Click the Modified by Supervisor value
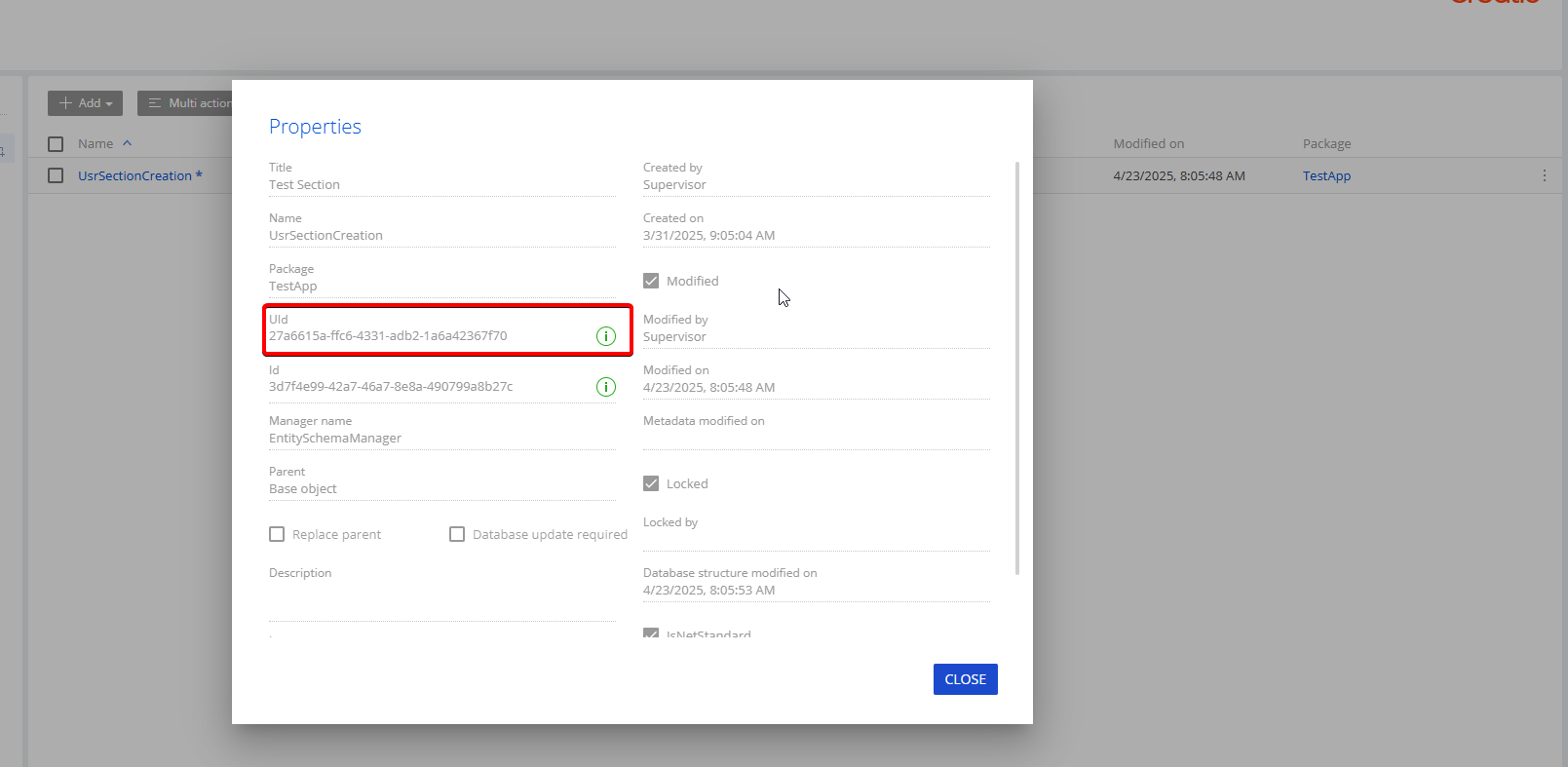1568x767 pixels. pos(674,337)
